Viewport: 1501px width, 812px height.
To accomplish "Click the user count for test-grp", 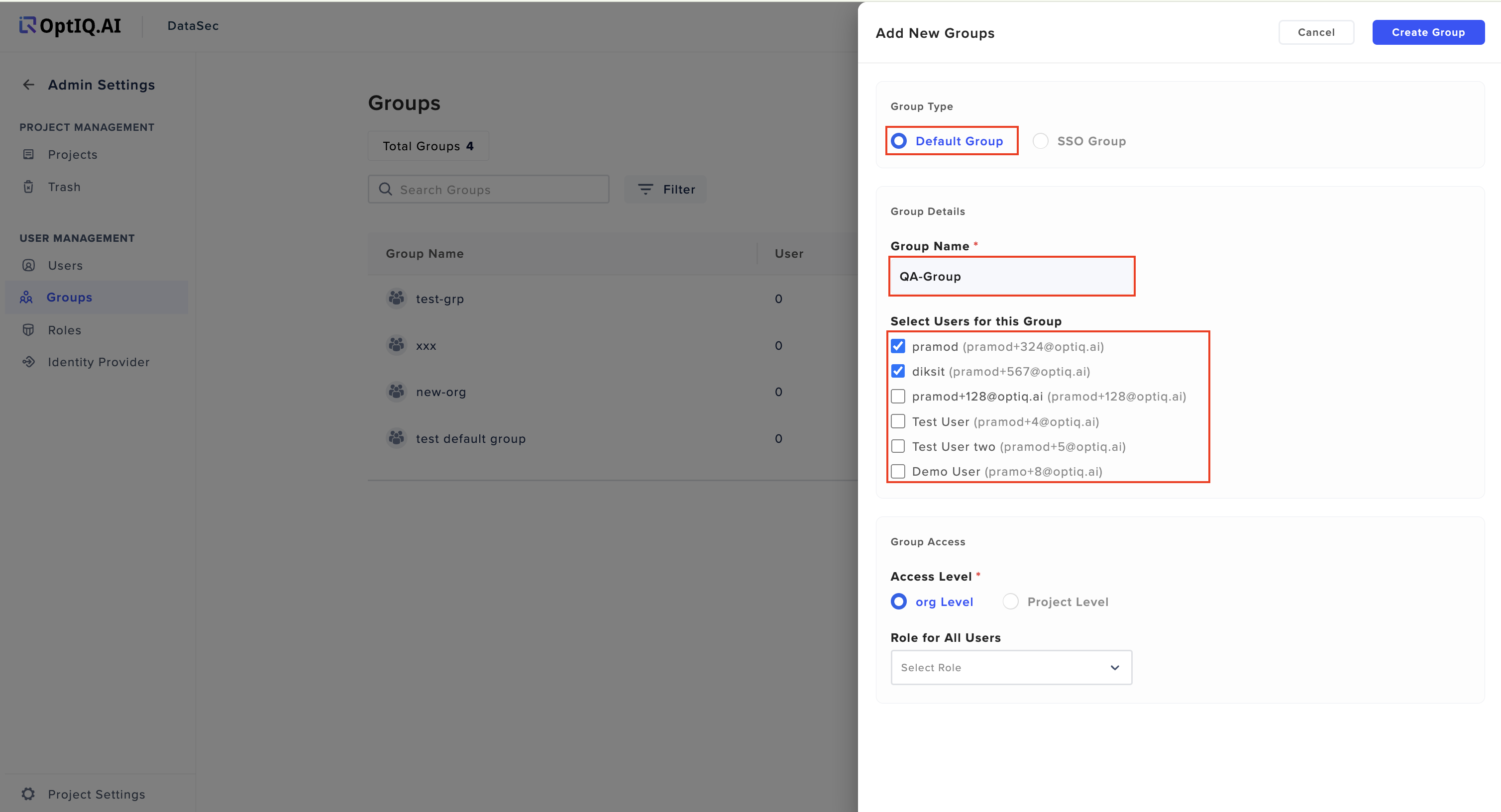I will [x=778, y=299].
